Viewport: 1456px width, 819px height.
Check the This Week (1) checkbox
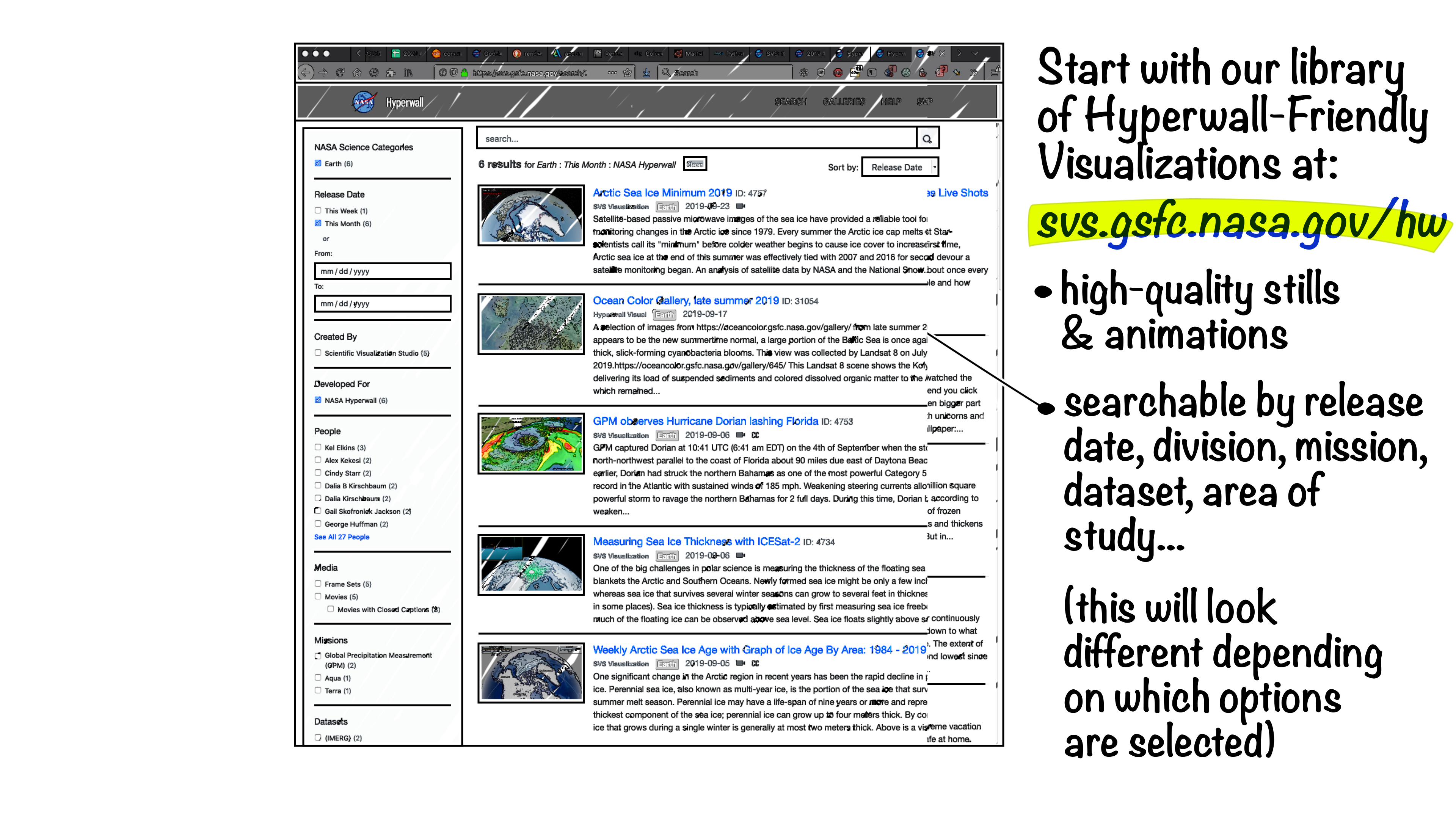pyautogui.click(x=318, y=210)
